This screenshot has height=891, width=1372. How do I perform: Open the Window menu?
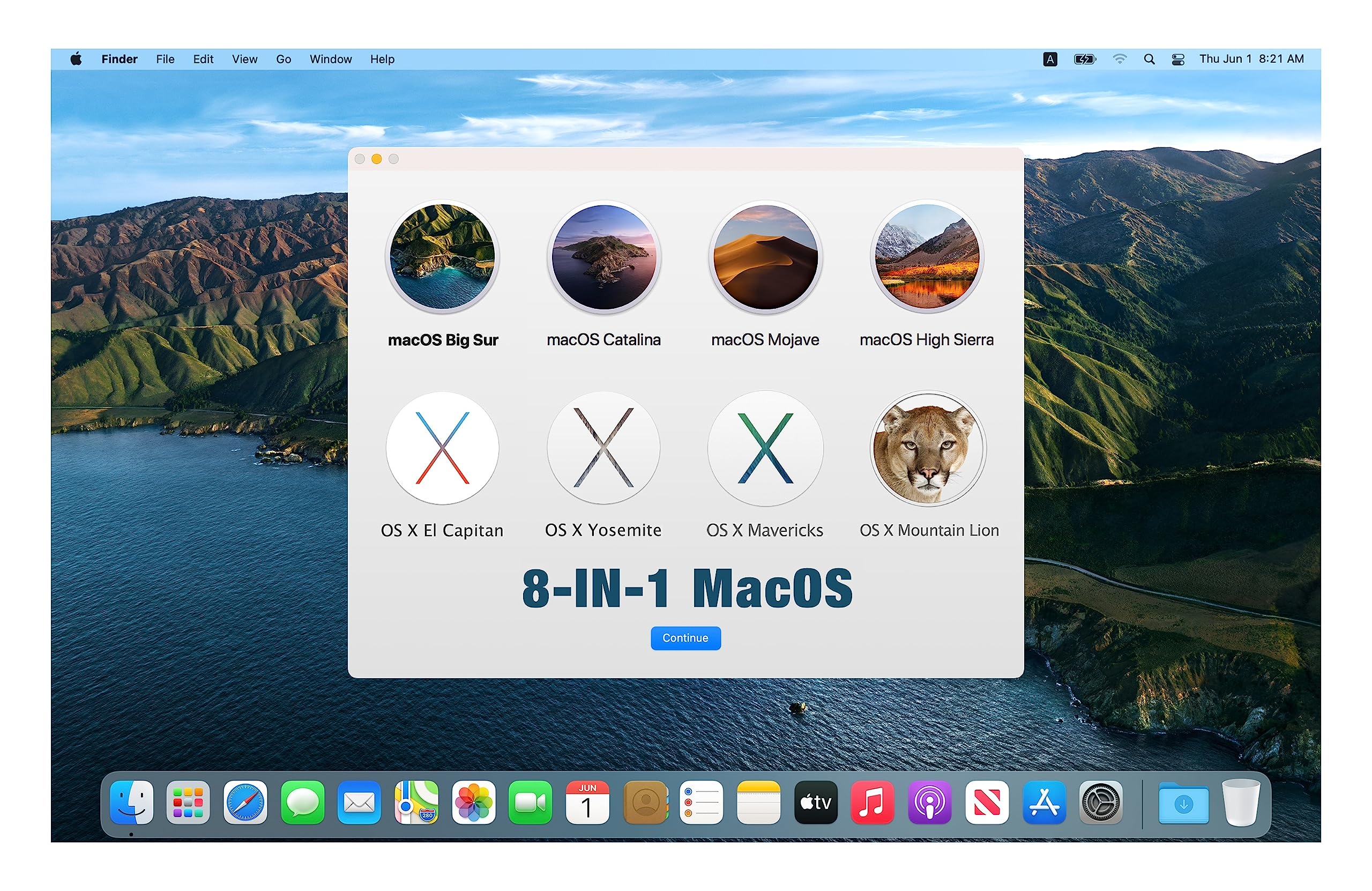pos(330,59)
